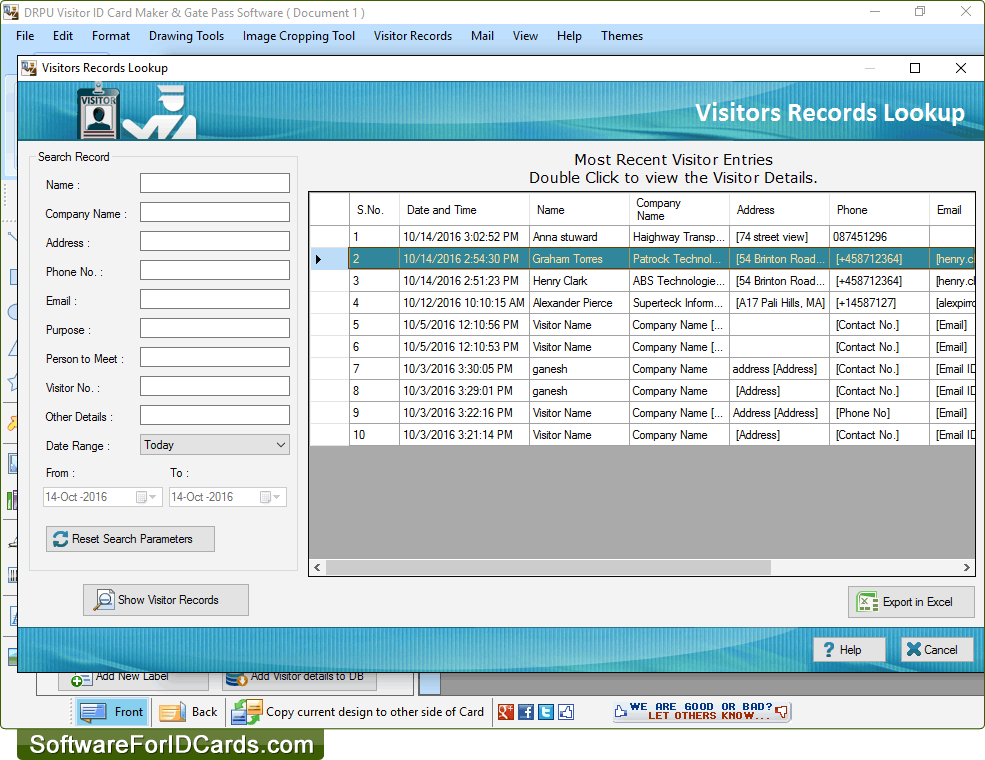Click the Export in Excel button
985x760 pixels.
point(912,602)
